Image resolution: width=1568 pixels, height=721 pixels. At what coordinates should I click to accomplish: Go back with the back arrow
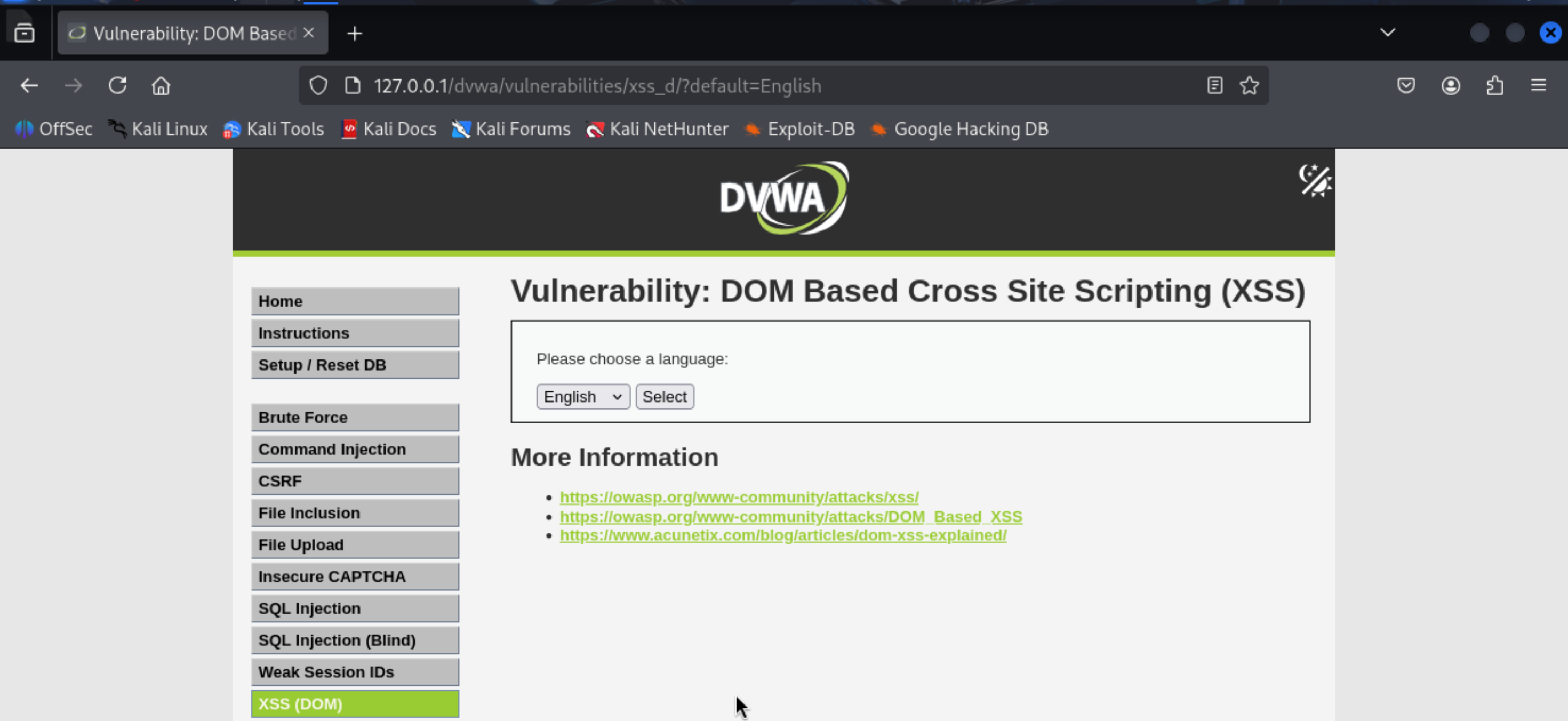(x=29, y=86)
